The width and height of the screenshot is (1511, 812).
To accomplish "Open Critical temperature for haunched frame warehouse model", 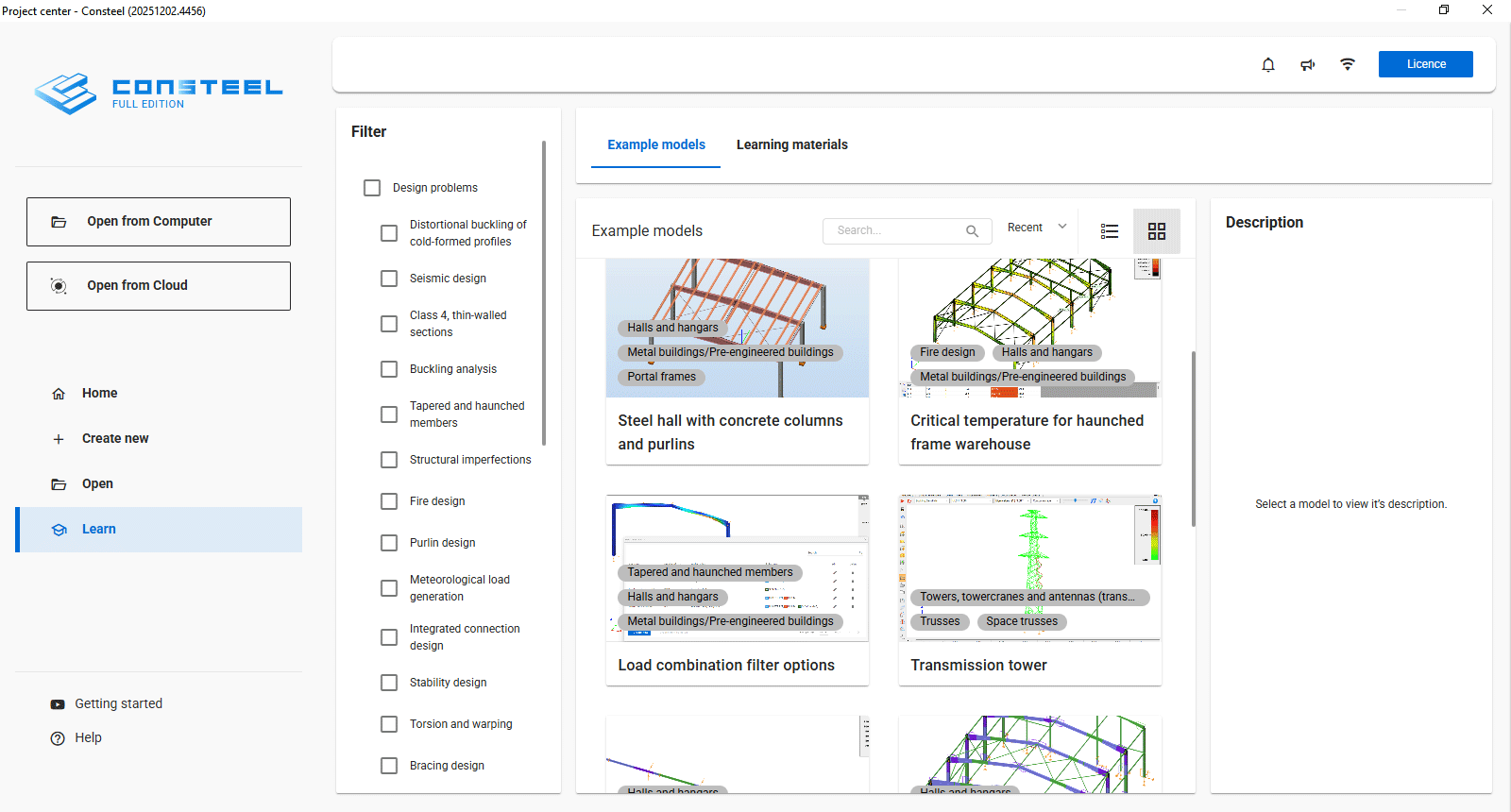I will point(1030,361).
